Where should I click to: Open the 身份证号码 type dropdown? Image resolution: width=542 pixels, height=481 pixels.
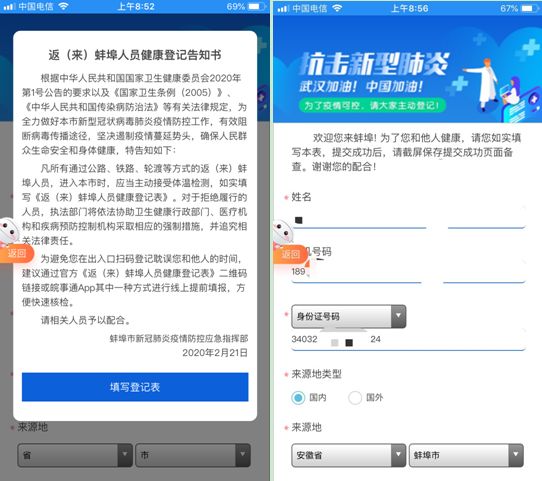click(x=348, y=316)
